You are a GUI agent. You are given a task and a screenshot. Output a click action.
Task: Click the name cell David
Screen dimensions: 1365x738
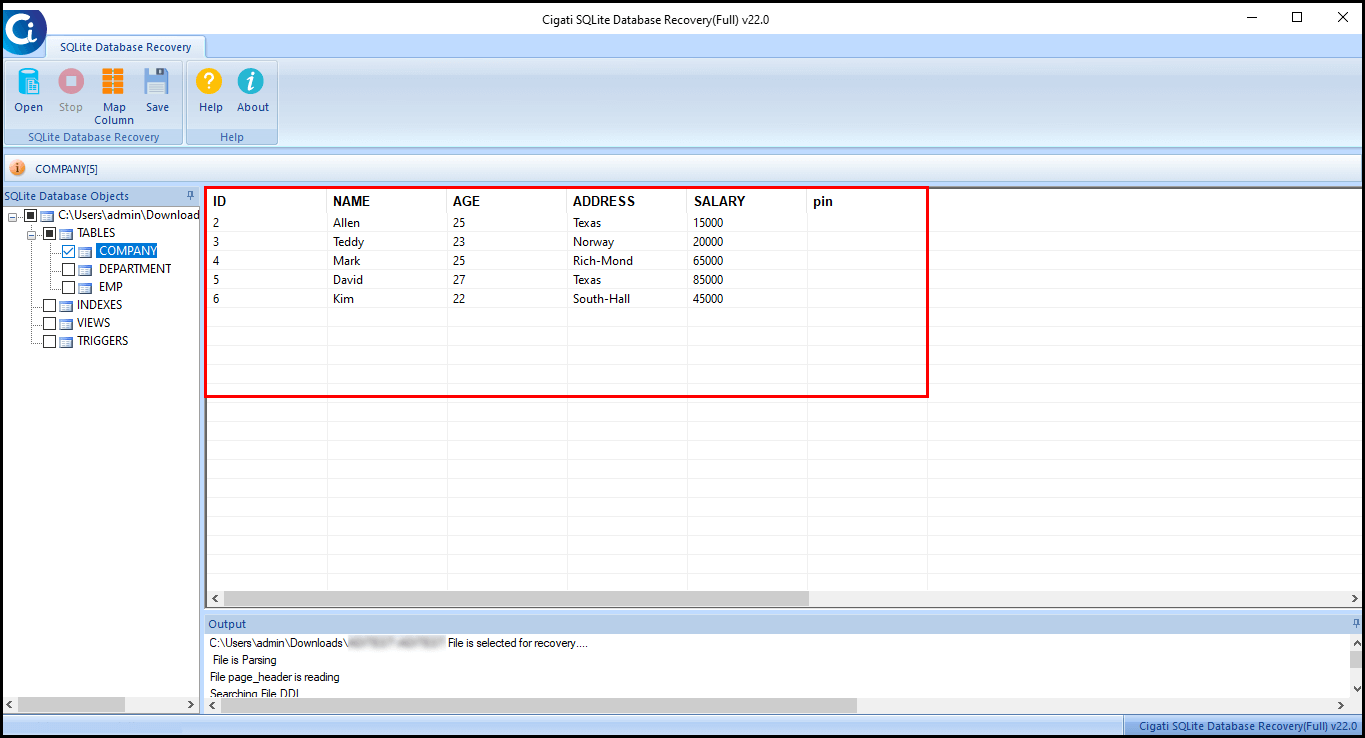387,280
